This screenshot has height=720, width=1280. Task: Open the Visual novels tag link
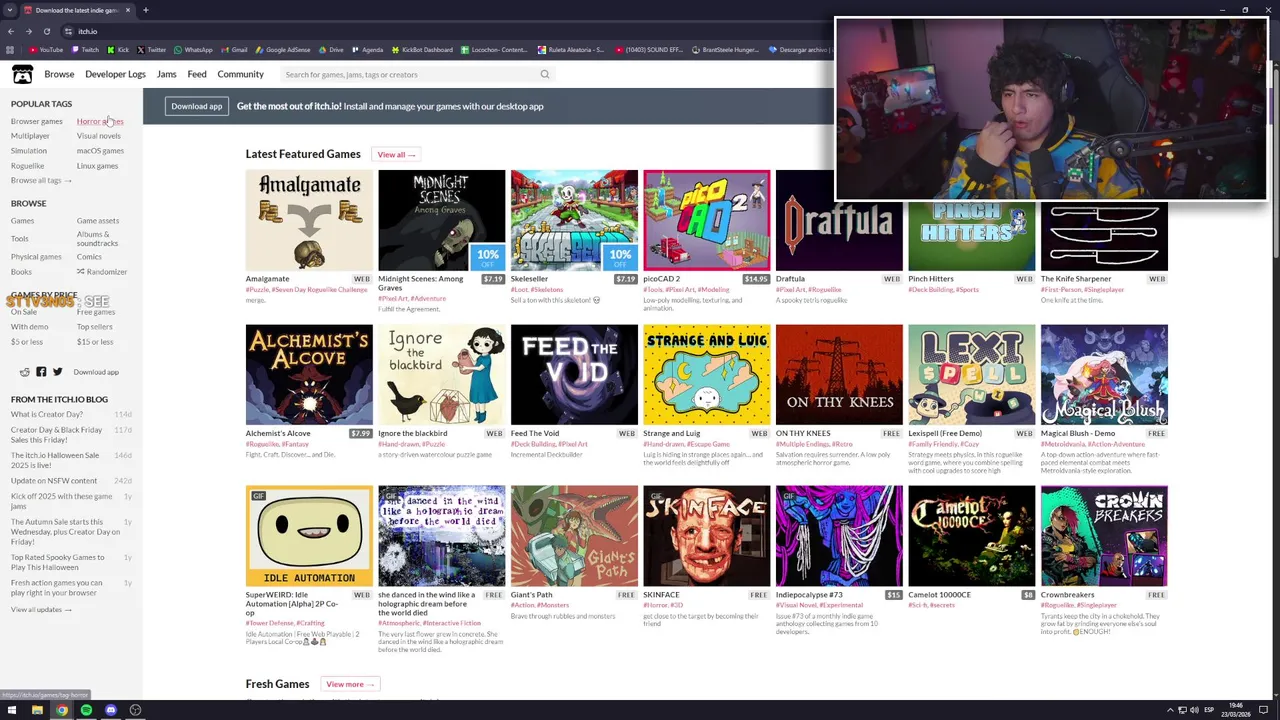click(x=99, y=136)
